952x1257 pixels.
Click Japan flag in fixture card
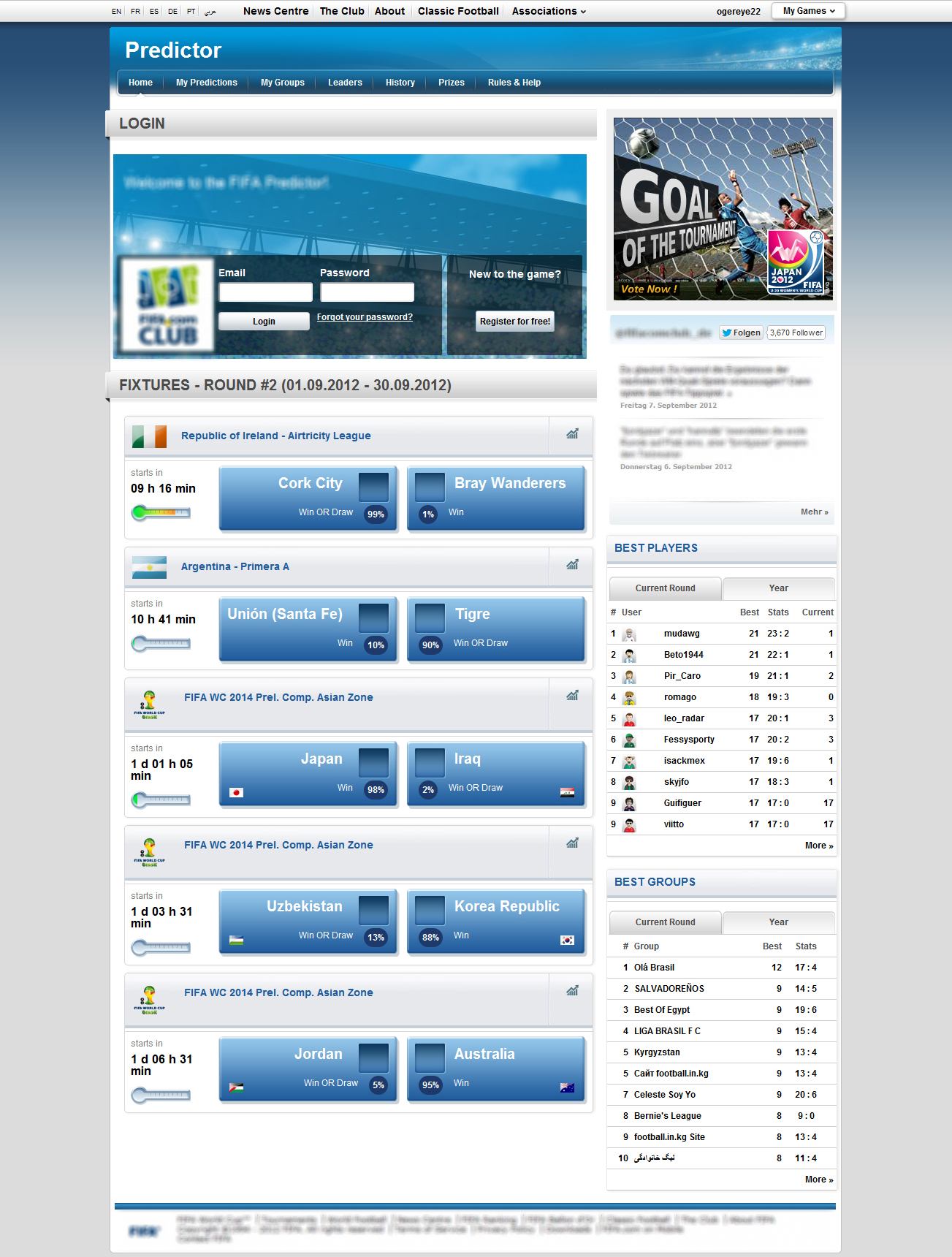coord(236,792)
